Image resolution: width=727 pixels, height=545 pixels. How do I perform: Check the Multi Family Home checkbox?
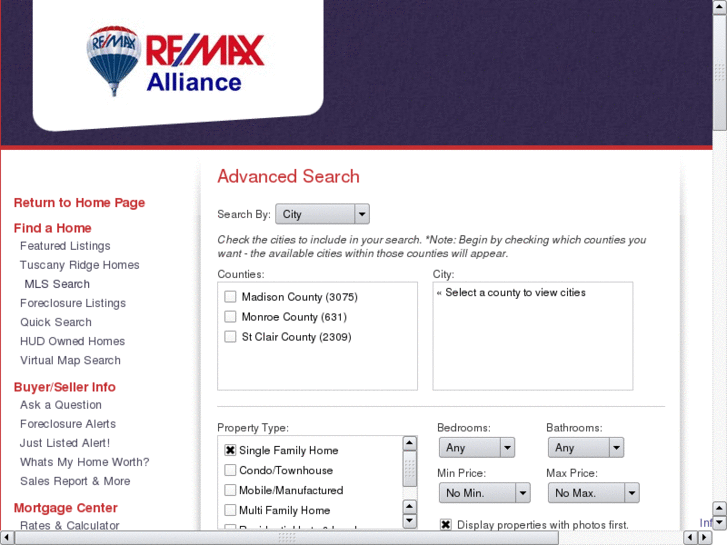pos(230,510)
